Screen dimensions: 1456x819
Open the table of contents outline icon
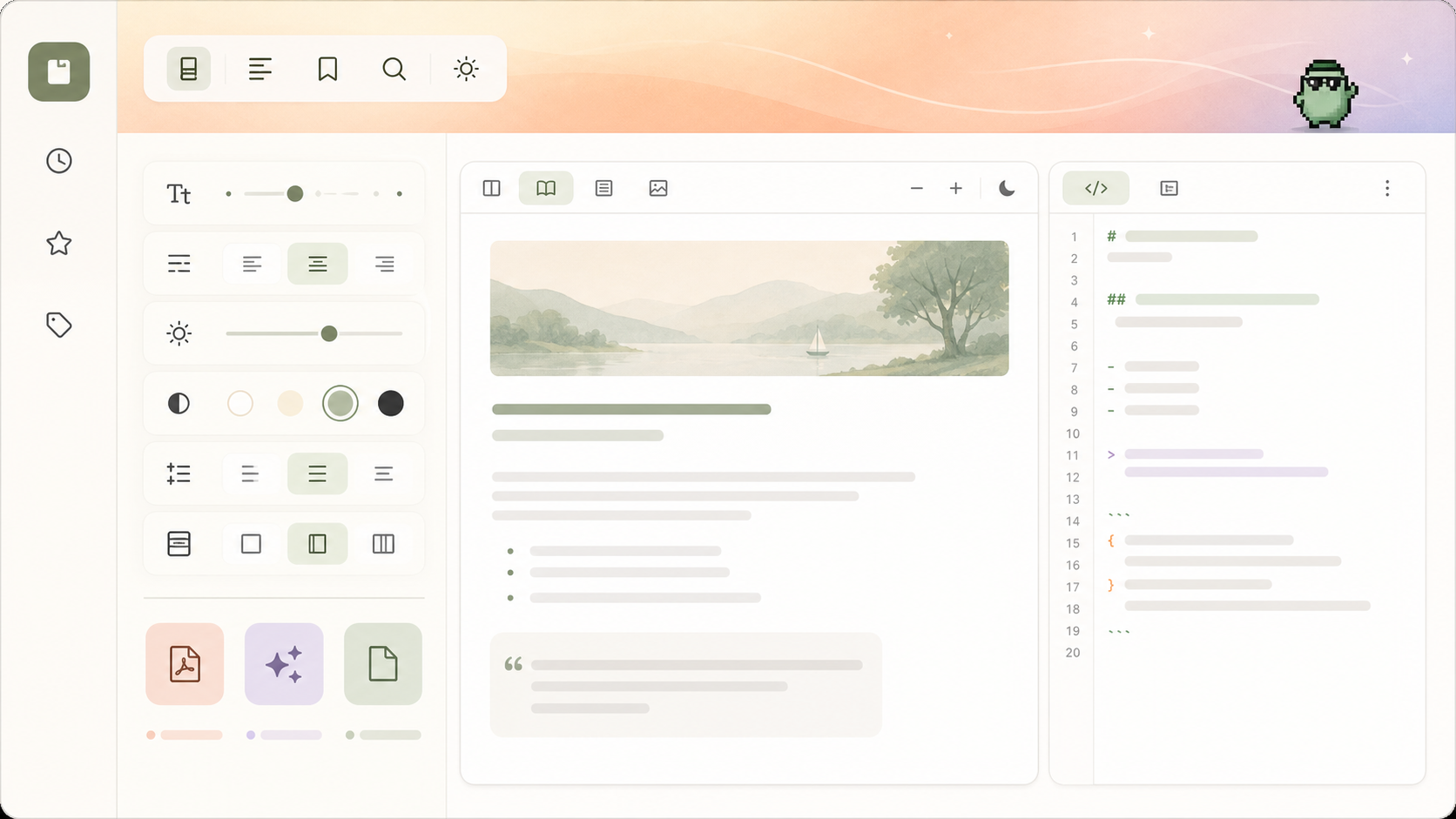click(x=260, y=69)
